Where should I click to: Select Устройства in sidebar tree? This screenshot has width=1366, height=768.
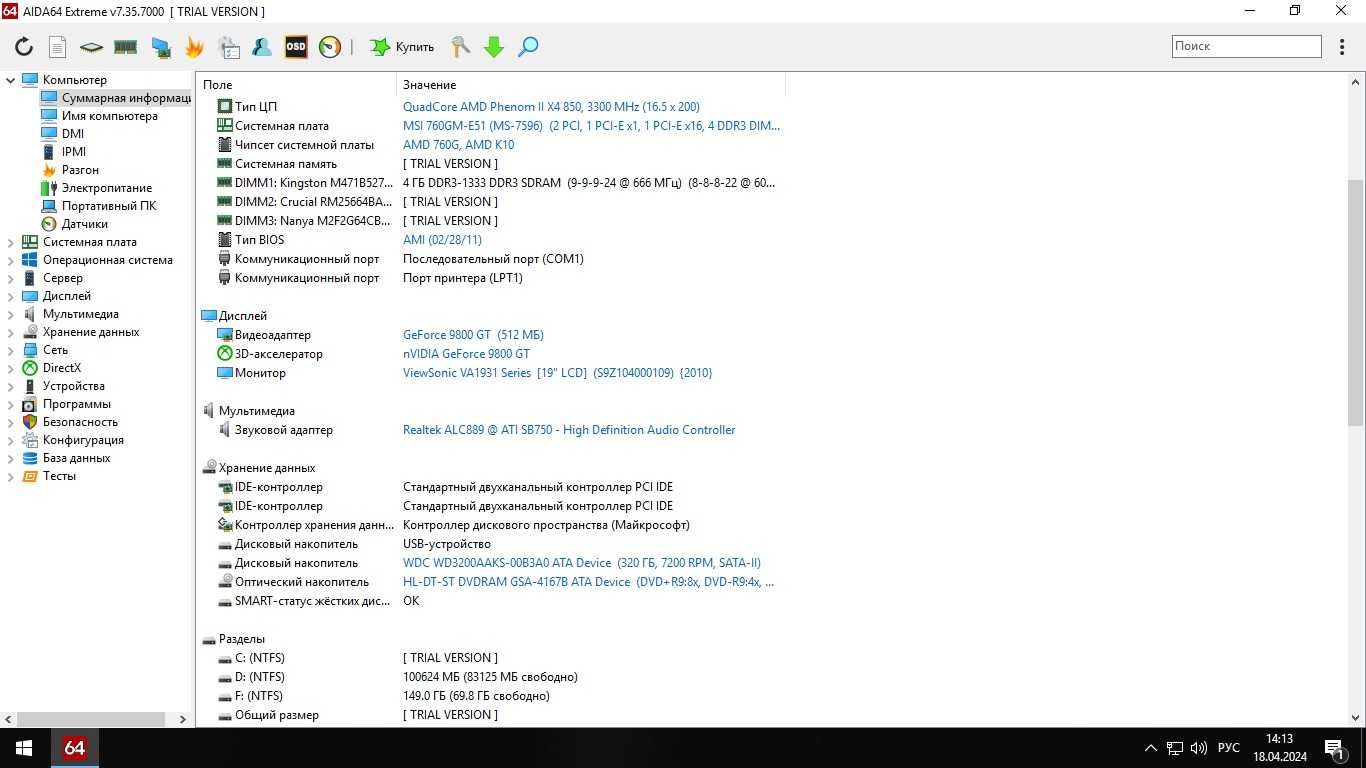click(x=64, y=386)
